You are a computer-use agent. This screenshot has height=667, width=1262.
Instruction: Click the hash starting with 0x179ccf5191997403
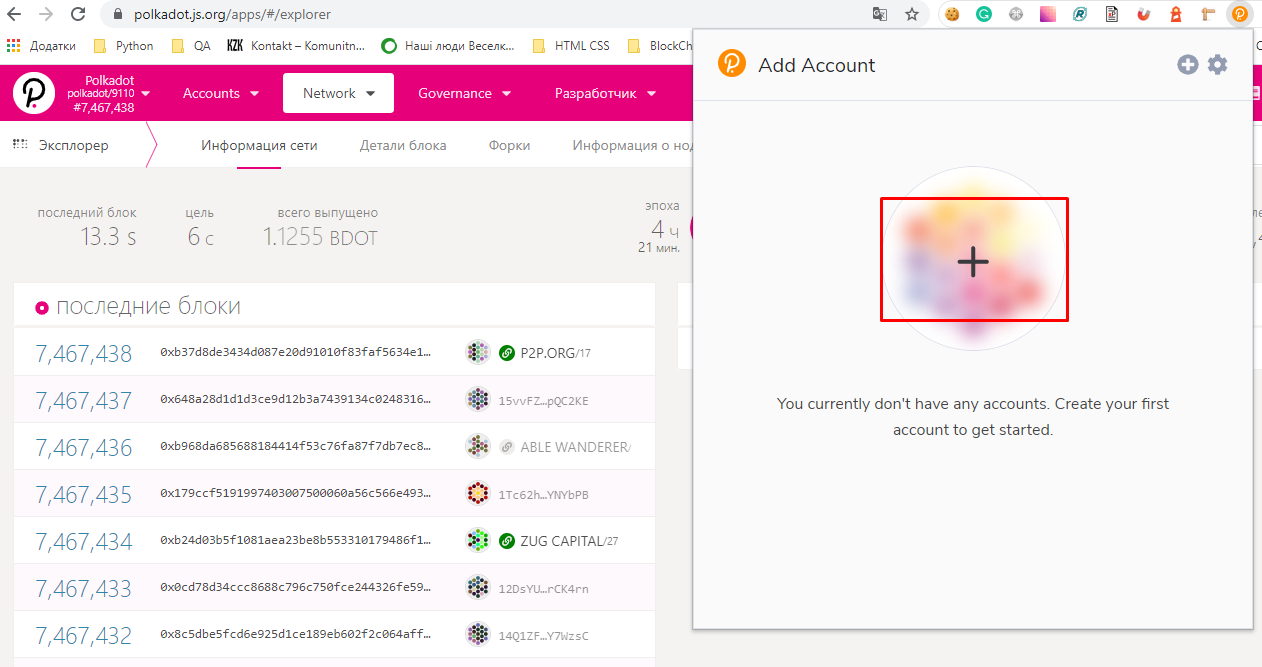[296, 494]
